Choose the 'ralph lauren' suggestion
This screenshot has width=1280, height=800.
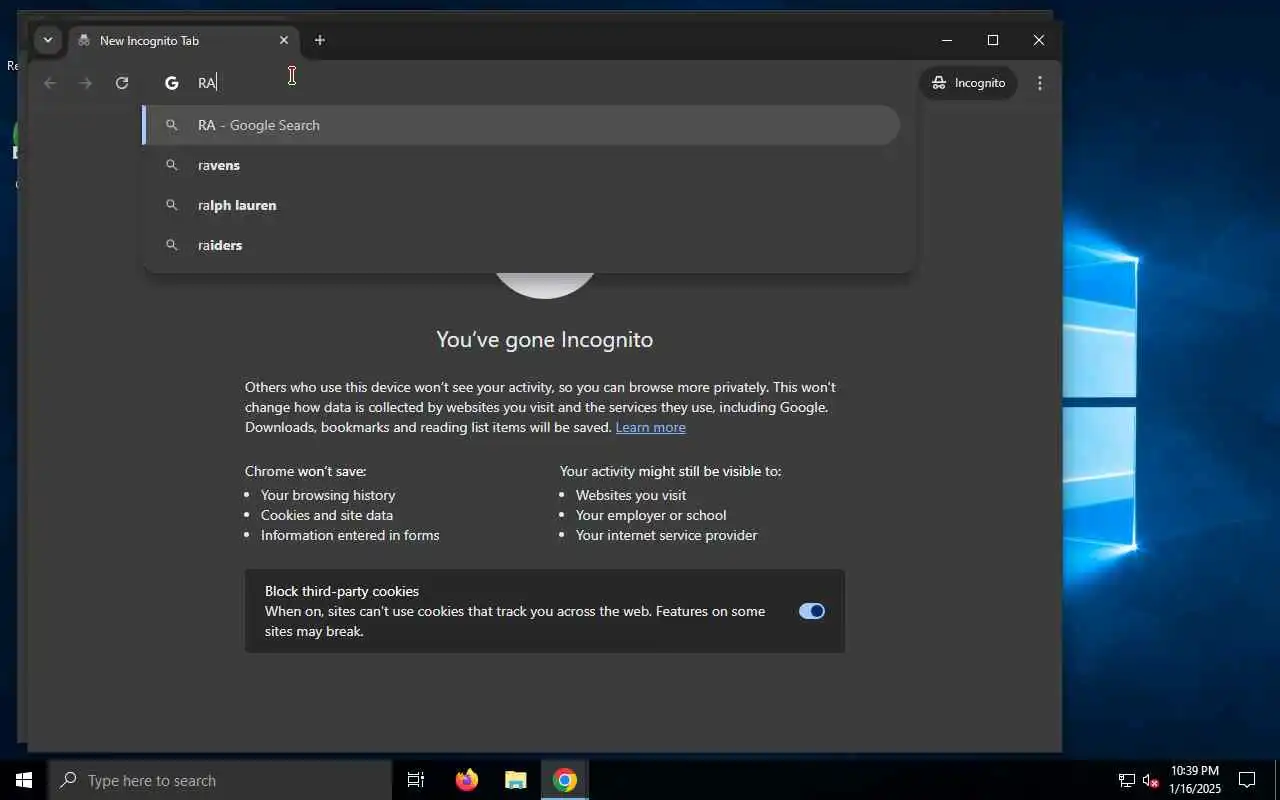522,205
